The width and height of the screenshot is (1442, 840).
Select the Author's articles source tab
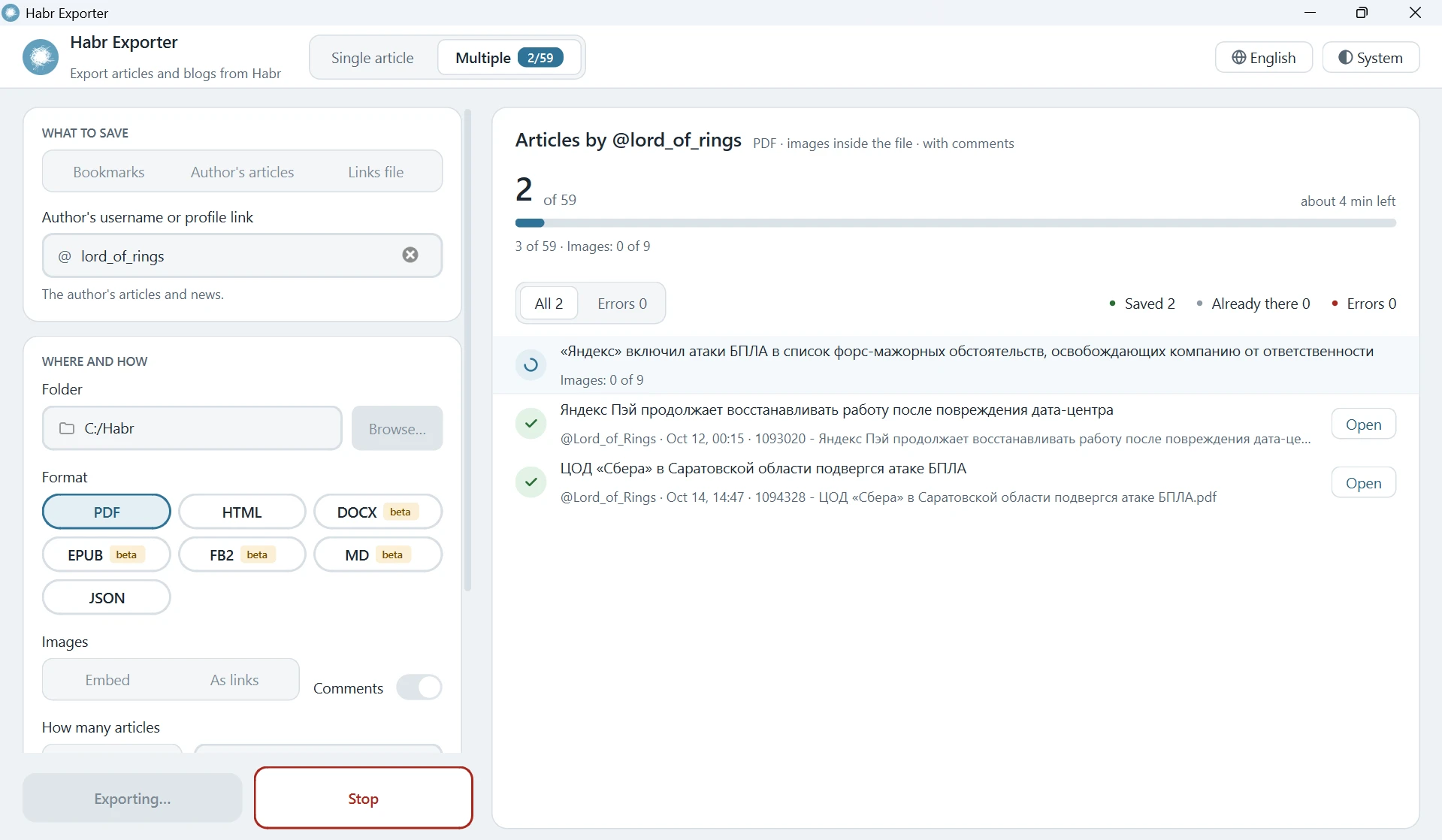(242, 172)
